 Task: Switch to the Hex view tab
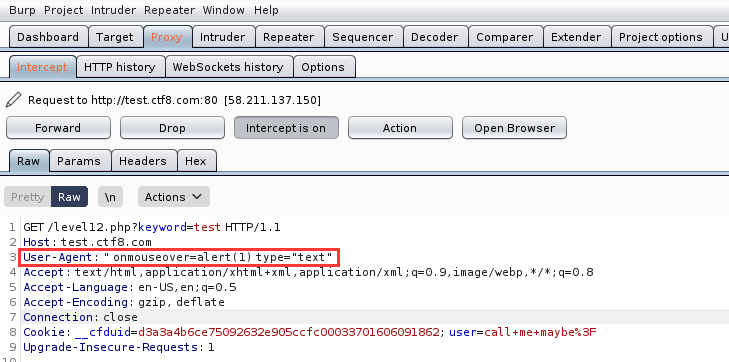(x=196, y=161)
